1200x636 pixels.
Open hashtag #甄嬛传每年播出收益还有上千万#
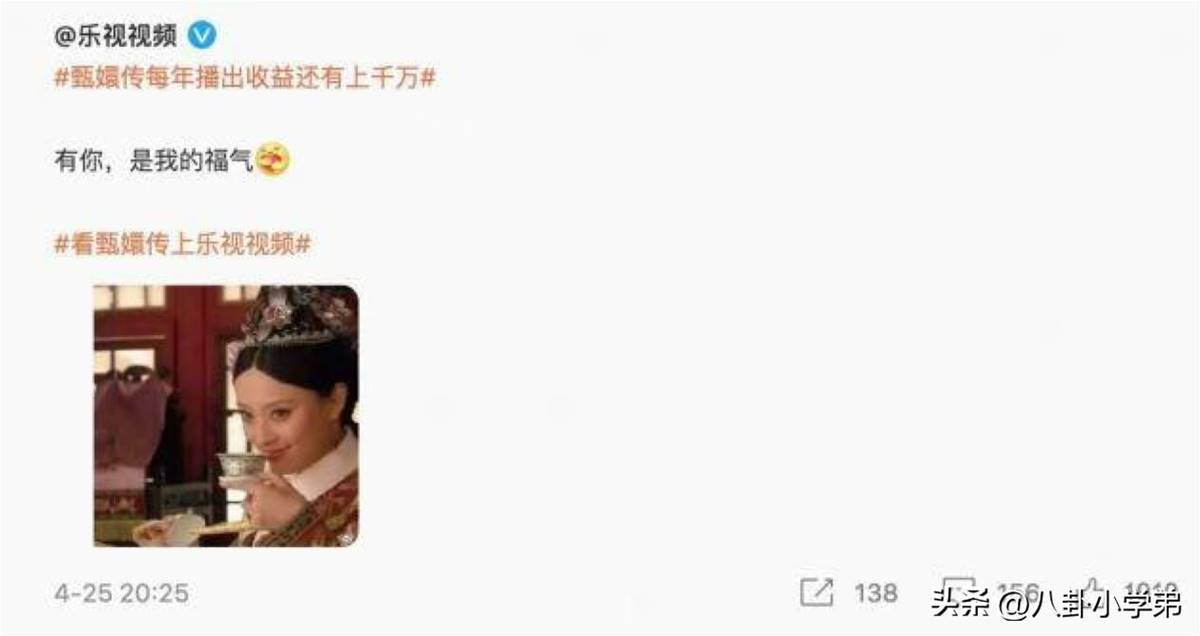coord(245,77)
